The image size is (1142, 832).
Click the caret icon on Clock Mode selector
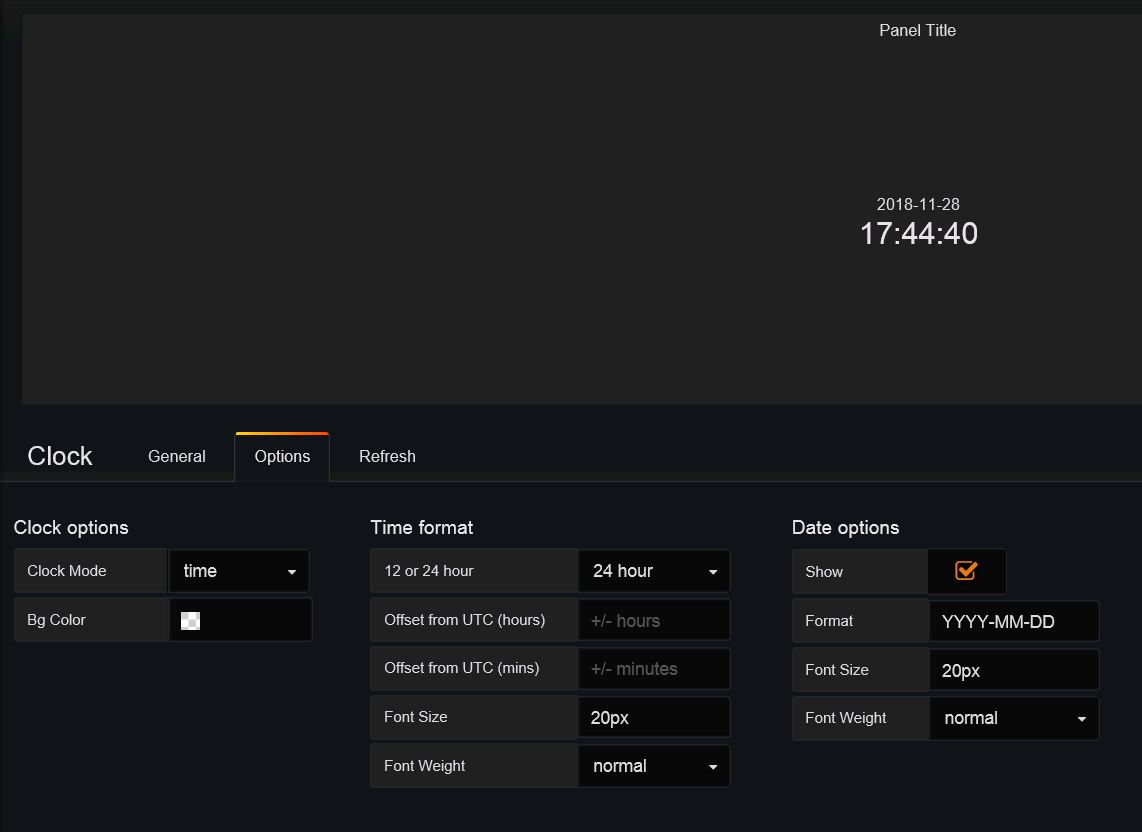pos(293,570)
